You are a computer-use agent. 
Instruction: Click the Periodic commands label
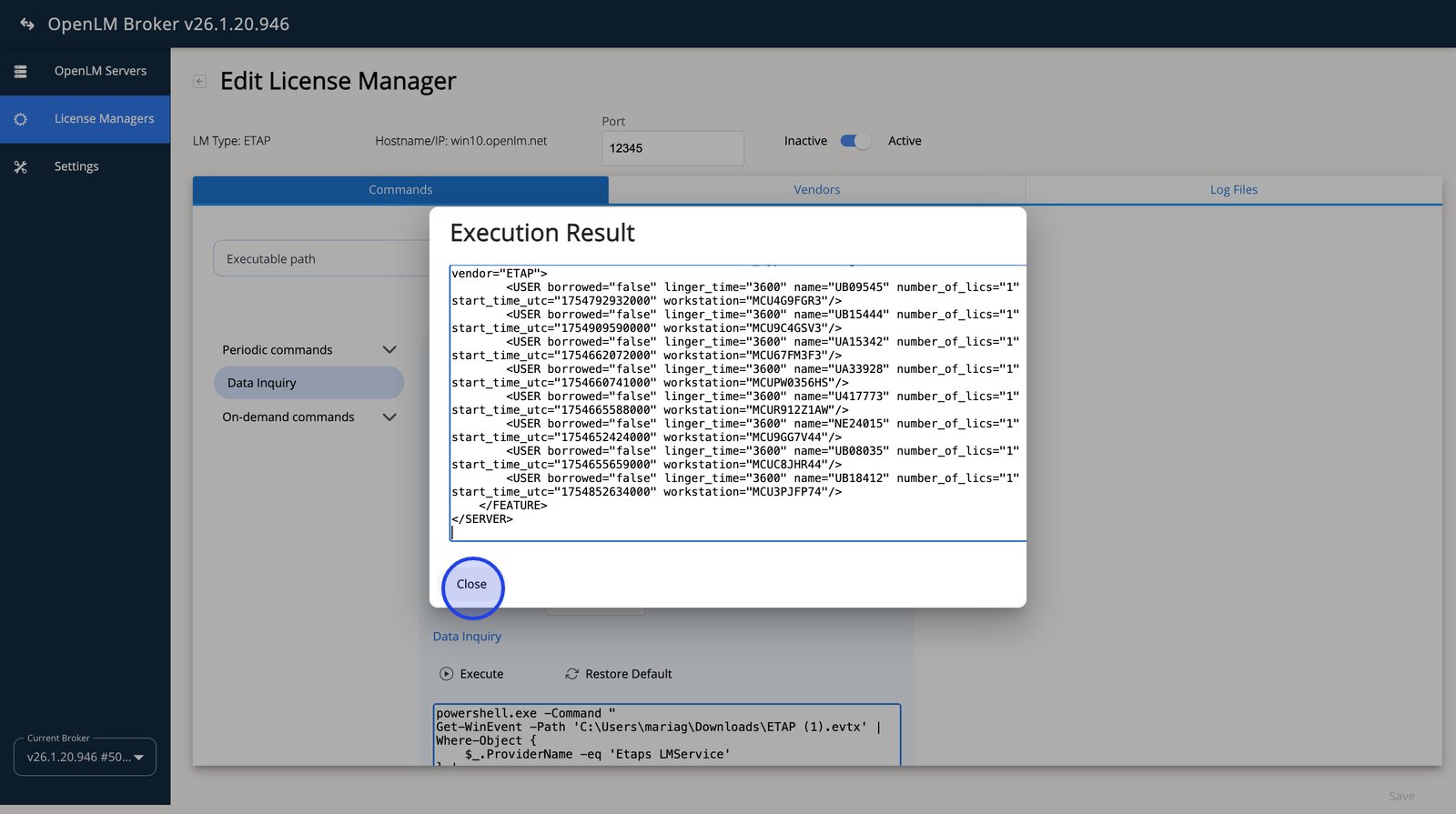[278, 350]
